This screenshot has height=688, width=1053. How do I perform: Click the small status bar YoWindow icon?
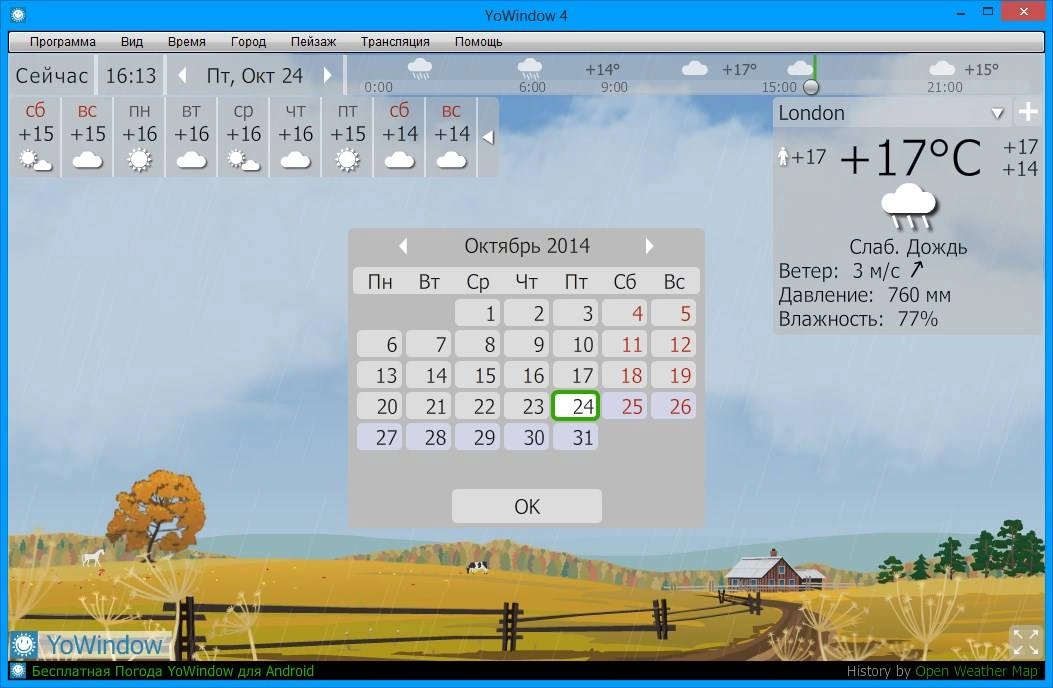(18, 671)
